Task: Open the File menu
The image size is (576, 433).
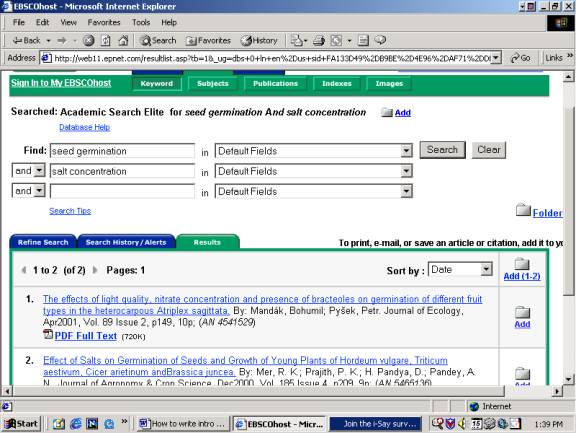Action: (19, 22)
